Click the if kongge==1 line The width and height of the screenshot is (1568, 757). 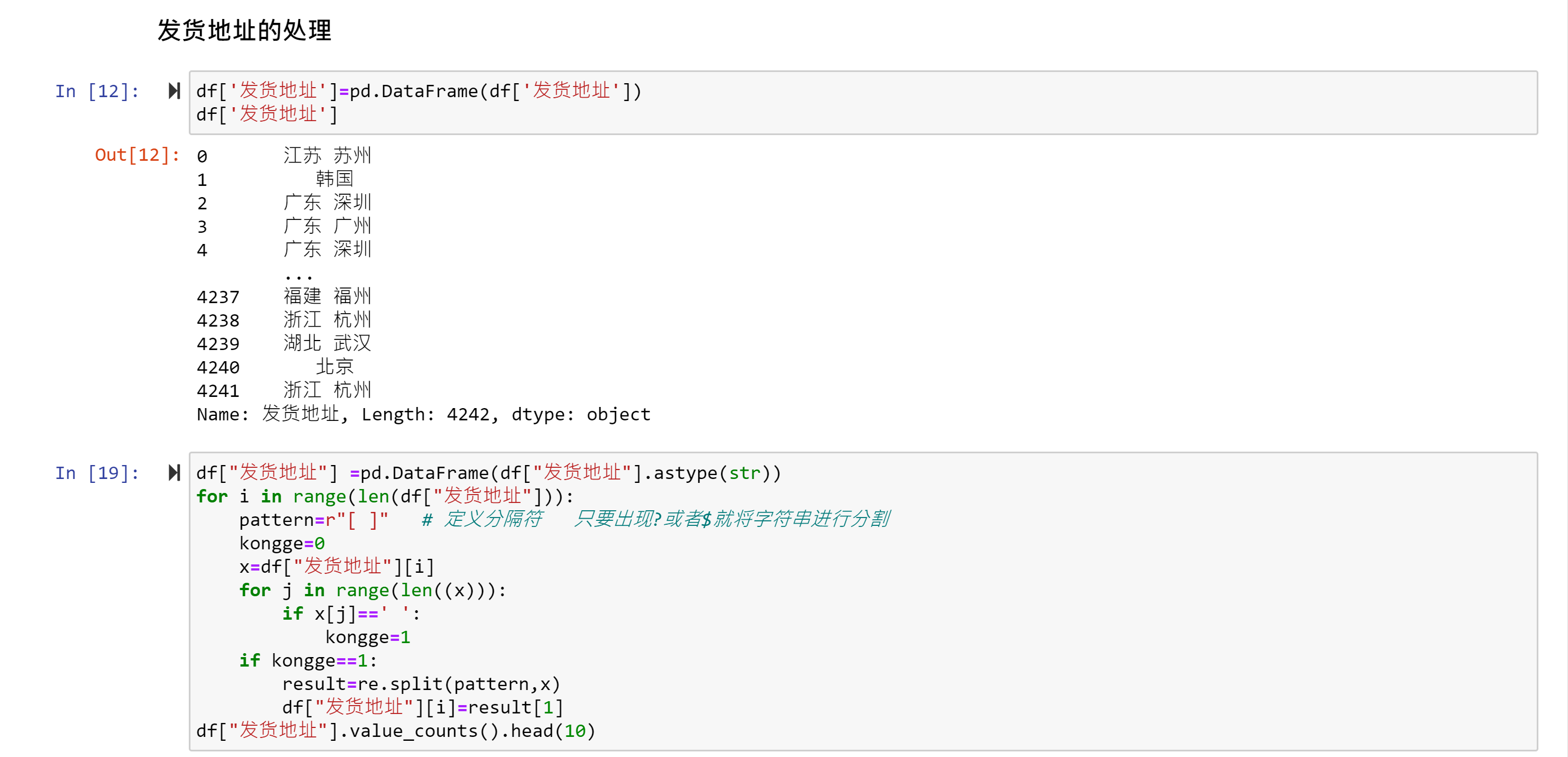click(307, 660)
